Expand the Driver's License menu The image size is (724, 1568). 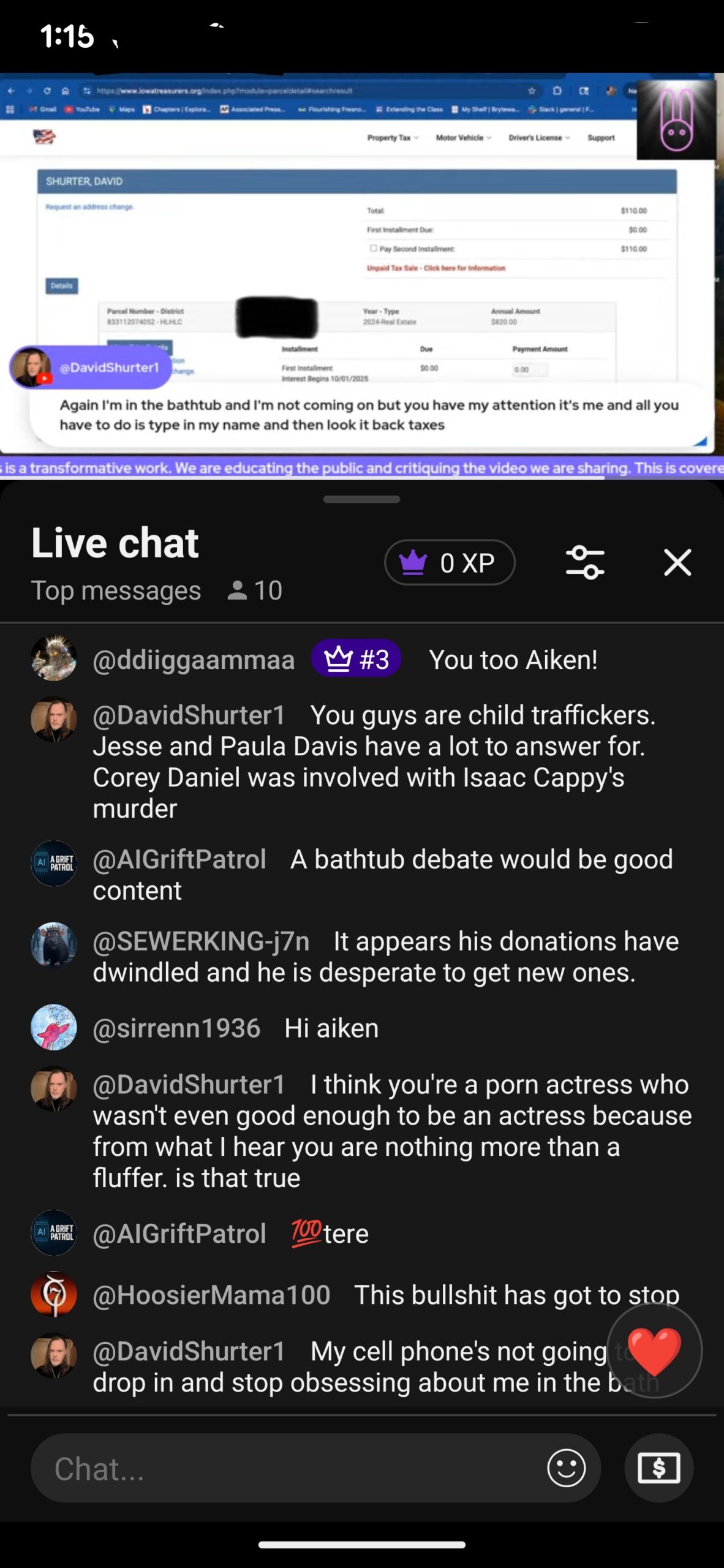pos(539,138)
